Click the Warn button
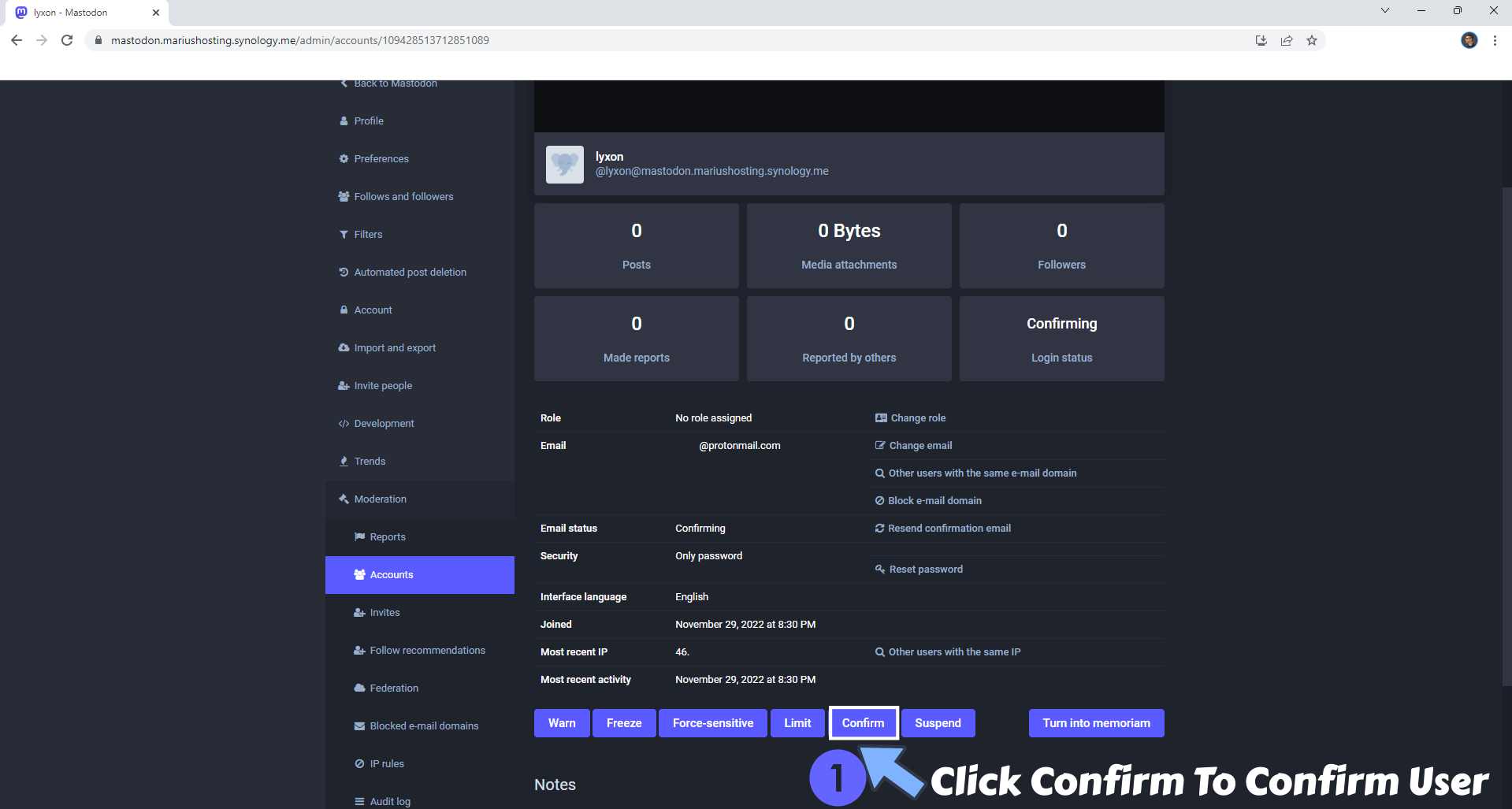 point(562,723)
